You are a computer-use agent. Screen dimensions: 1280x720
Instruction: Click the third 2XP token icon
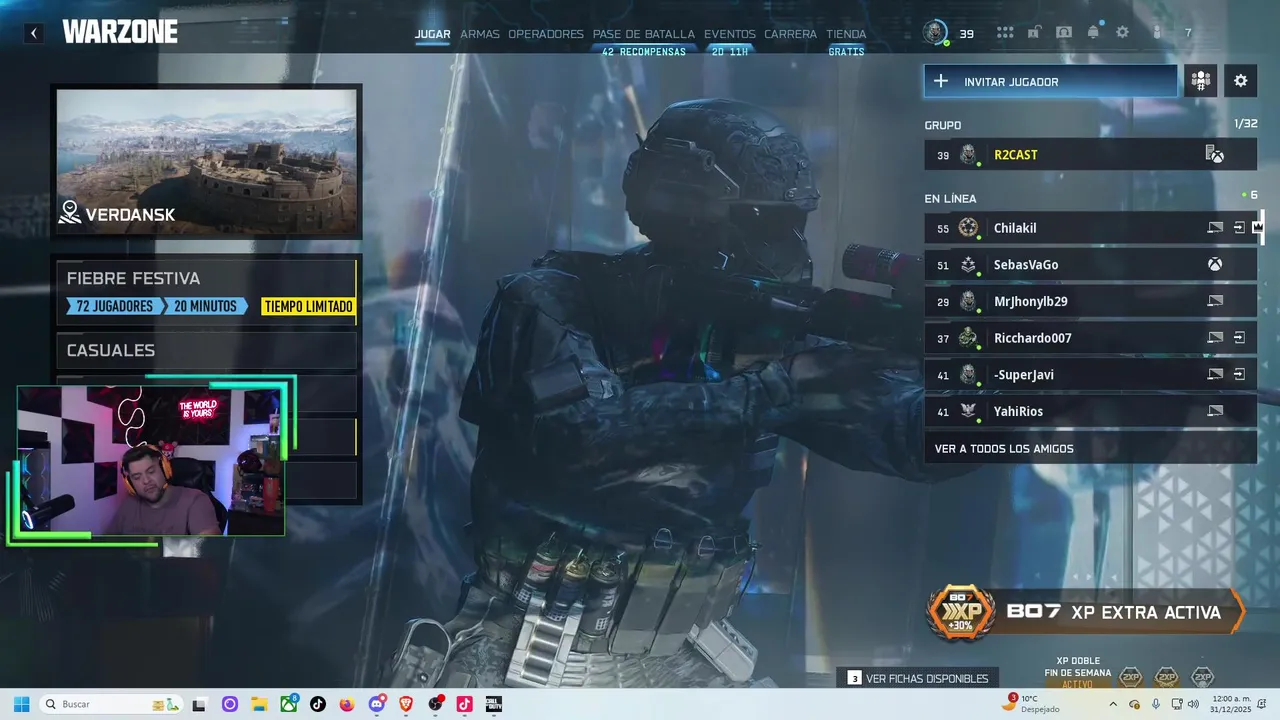tap(1202, 677)
